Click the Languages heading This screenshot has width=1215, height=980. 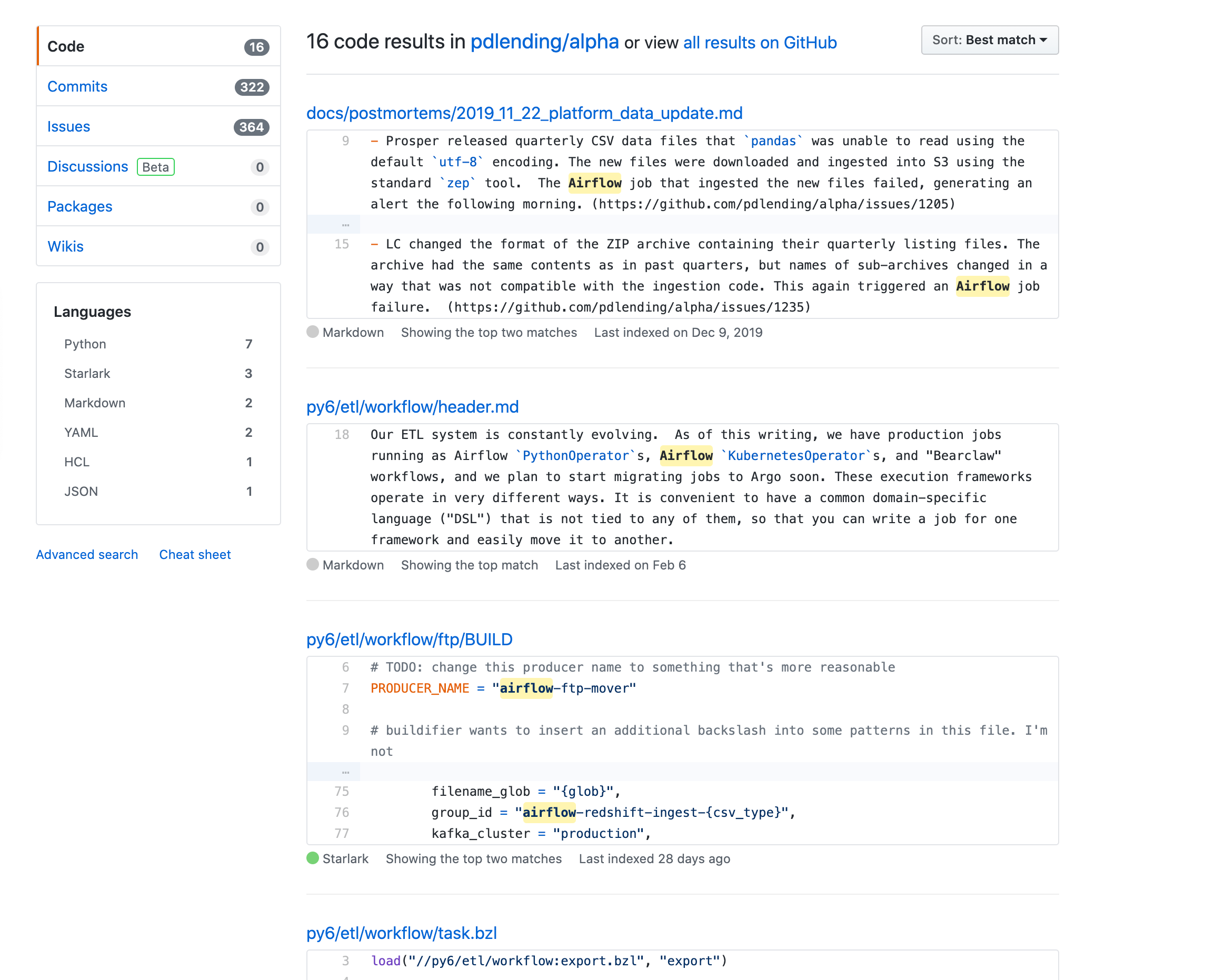93,312
